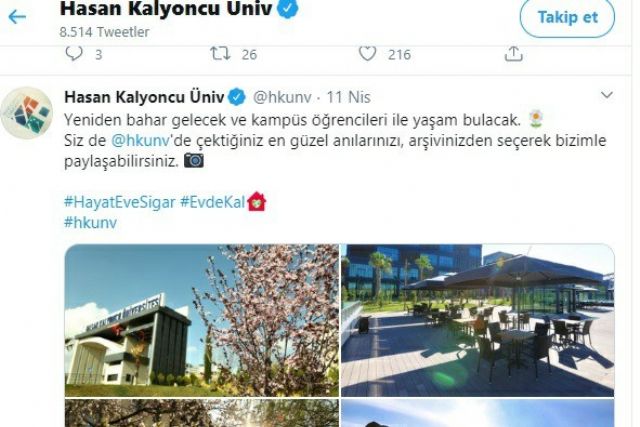Retweet using the retweet arrows icon
This screenshot has width=640, height=427.
[220, 53]
